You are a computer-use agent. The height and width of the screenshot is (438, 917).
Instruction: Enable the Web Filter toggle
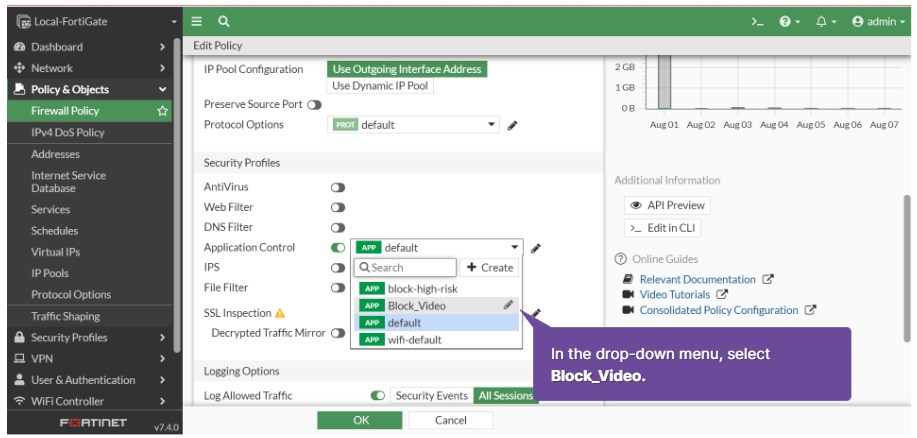coord(338,208)
